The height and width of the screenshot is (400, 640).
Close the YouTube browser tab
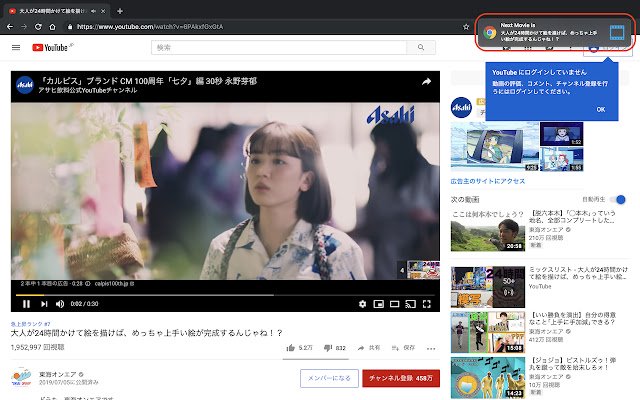(103, 11)
